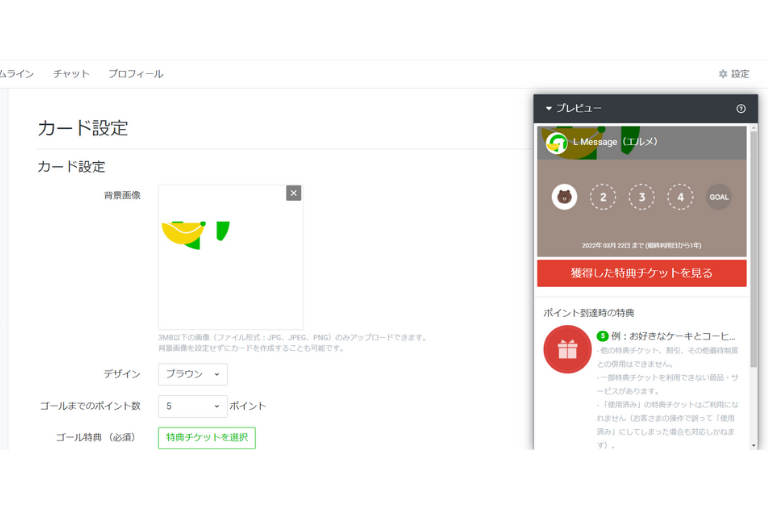Click the background image thumbnail
768x512 pixels.
pyautogui.click(x=231, y=257)
